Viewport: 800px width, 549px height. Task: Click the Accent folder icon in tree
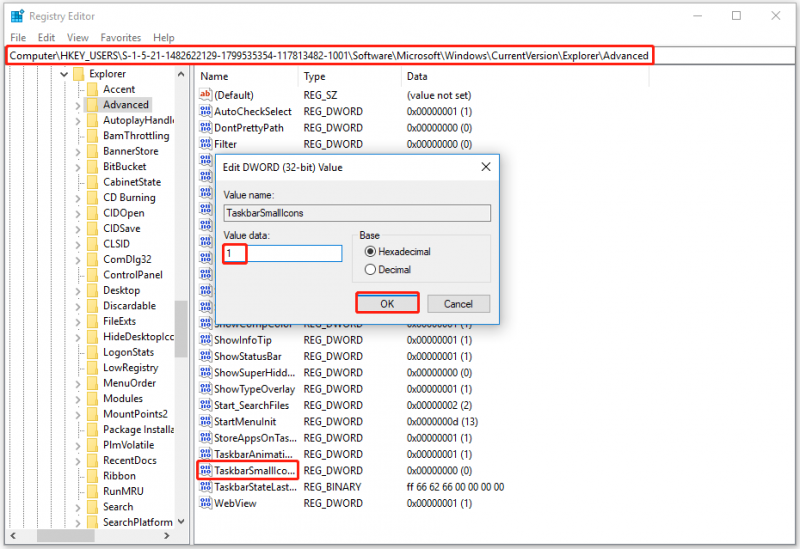[x=92, y=89]
